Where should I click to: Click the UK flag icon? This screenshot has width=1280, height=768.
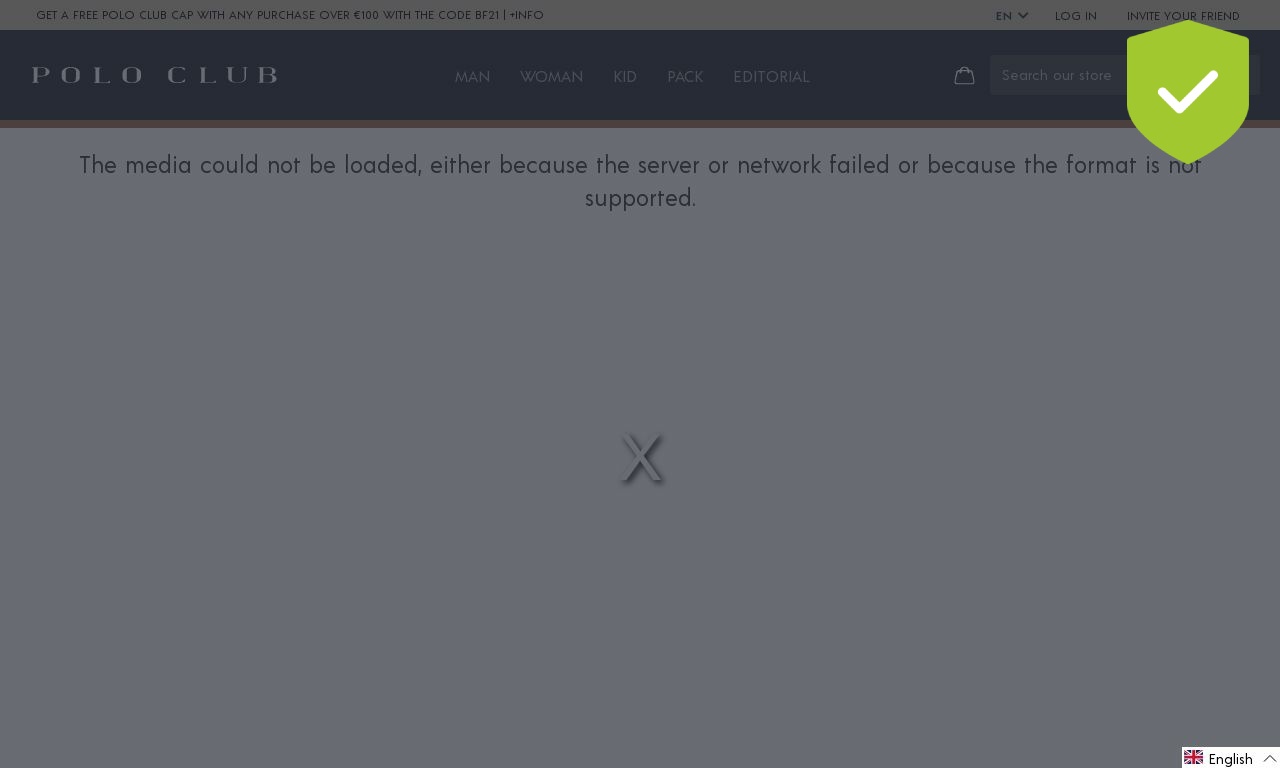tap(1193, 758)
